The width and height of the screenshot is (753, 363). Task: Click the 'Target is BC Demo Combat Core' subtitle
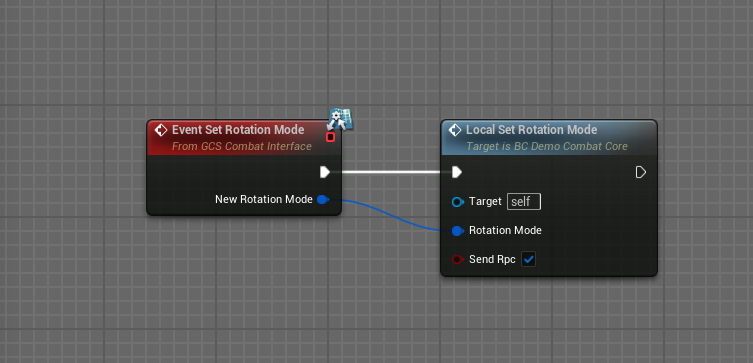pyautogui.click(x=547, y=146)
